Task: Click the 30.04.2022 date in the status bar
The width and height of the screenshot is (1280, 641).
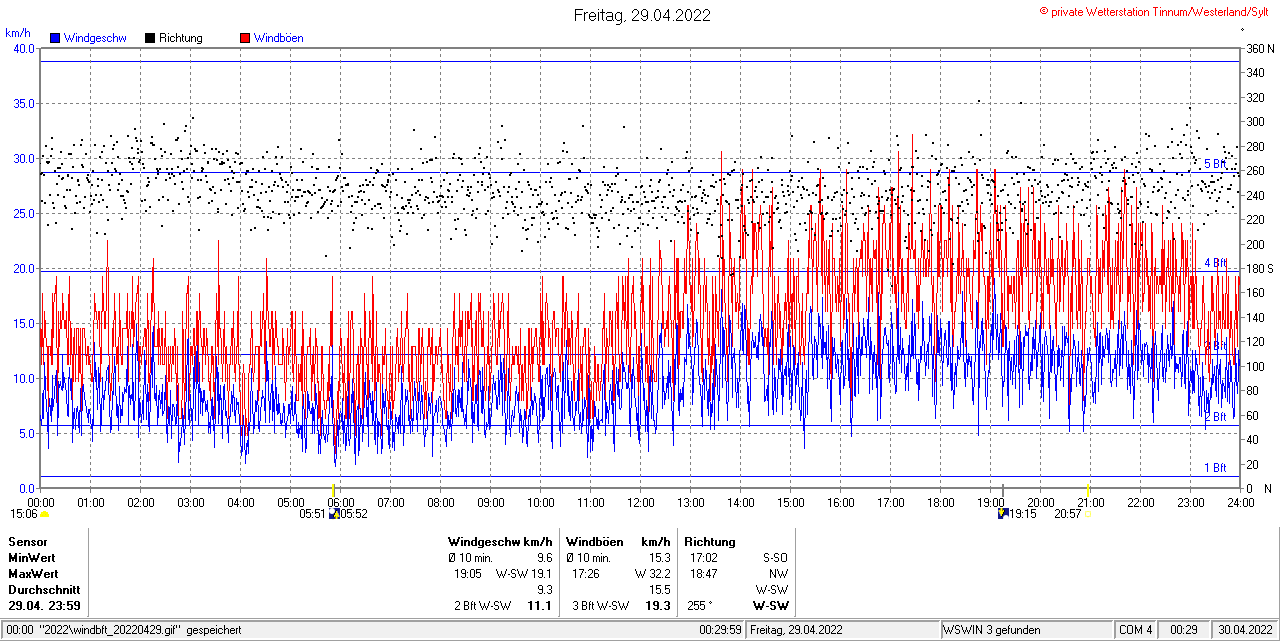Action: tap(1244, 630)
